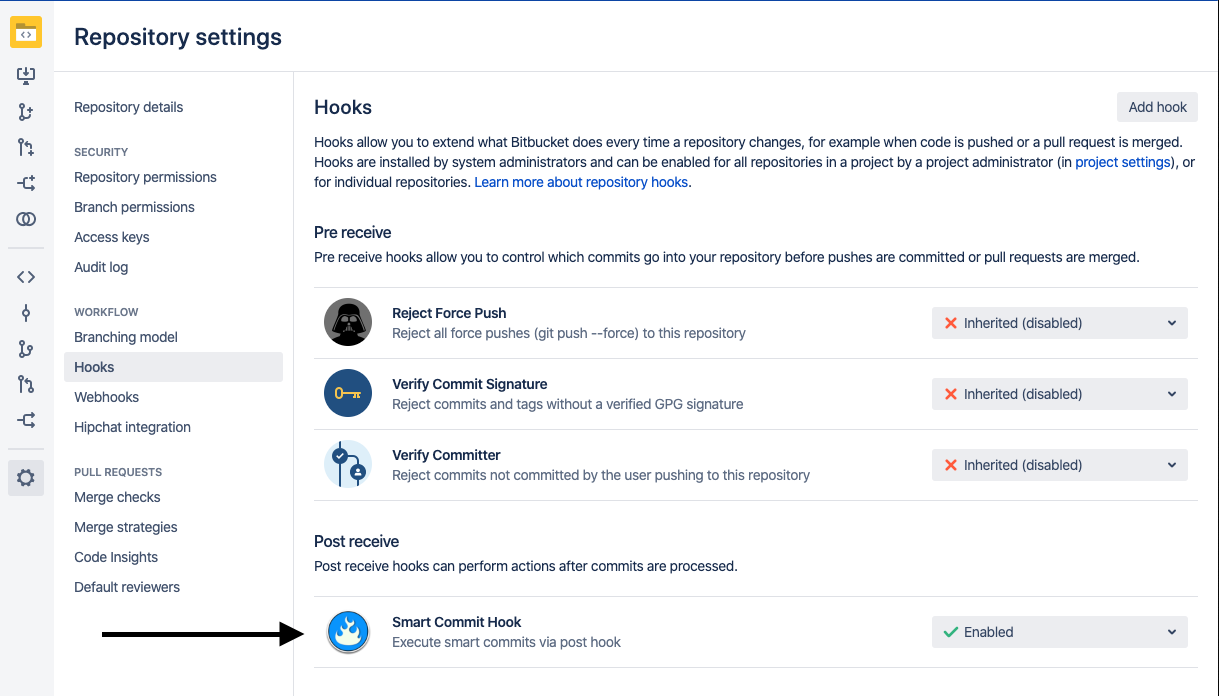Go to Branch permissions settings

point(134,207)
